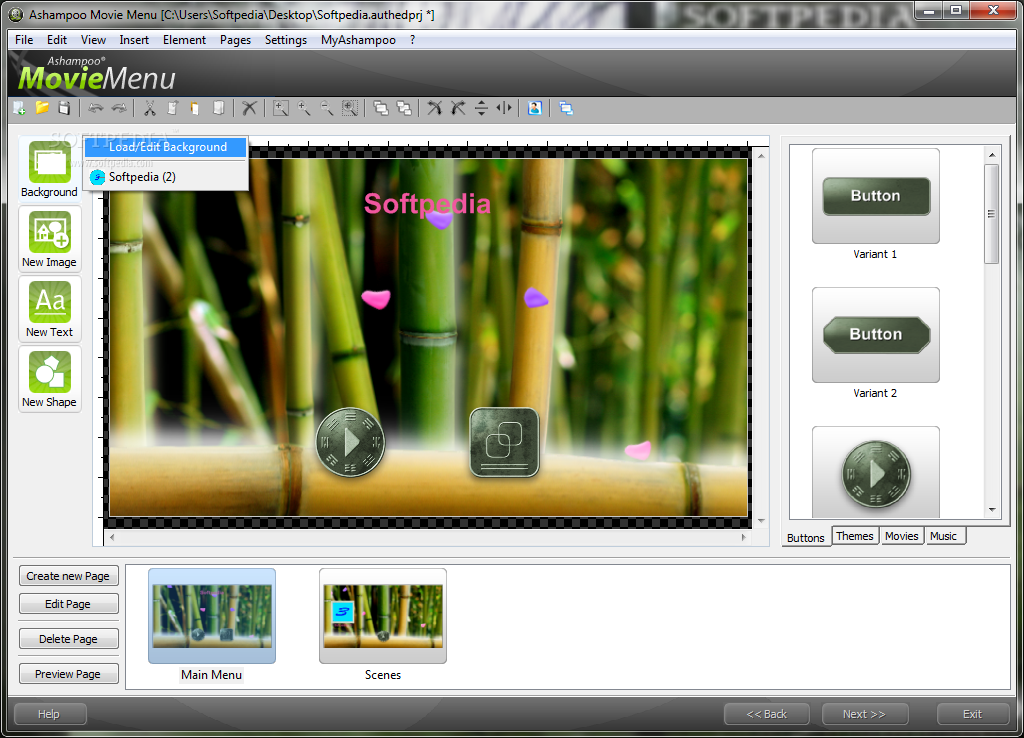
Task: Delete the element with the X toolbar icon
Action: click(249, 108)
